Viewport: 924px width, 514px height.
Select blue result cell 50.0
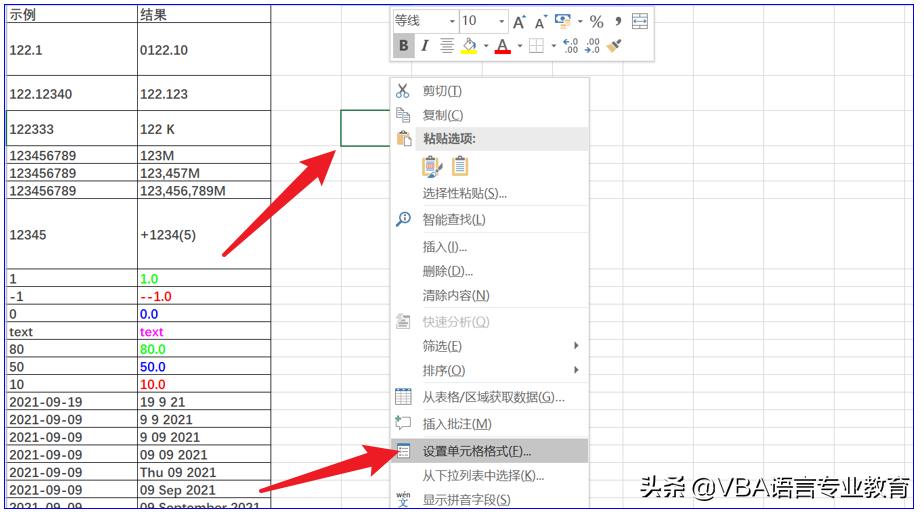[204, 367]
